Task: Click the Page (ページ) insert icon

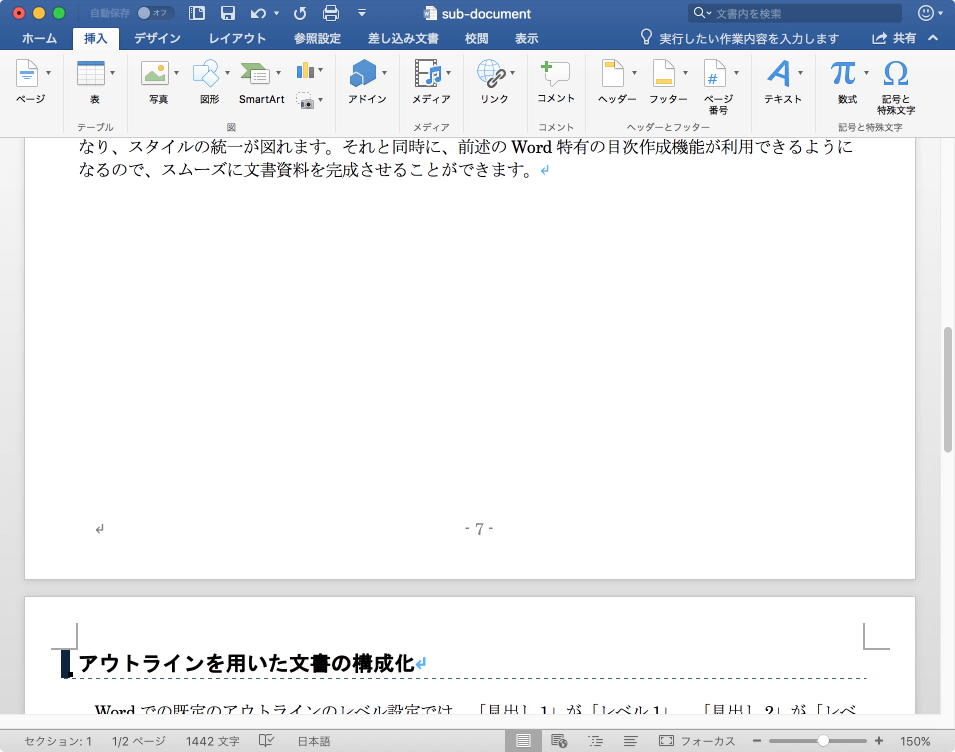Action: 27,74
